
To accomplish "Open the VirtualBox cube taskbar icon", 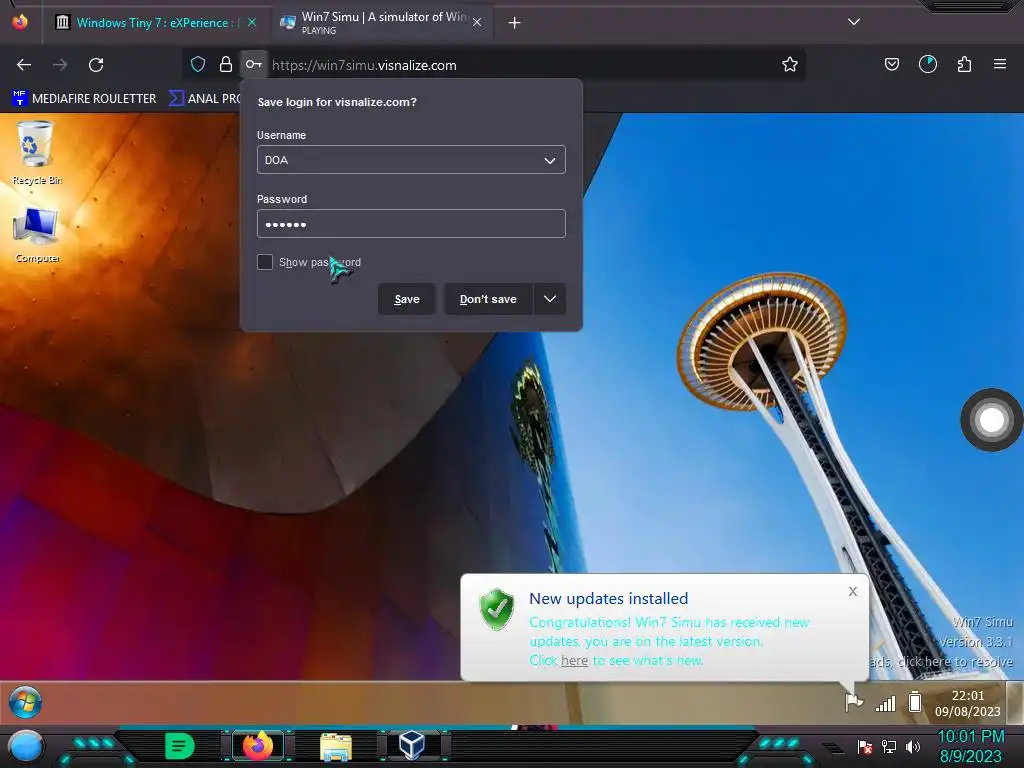I will 412,745.
